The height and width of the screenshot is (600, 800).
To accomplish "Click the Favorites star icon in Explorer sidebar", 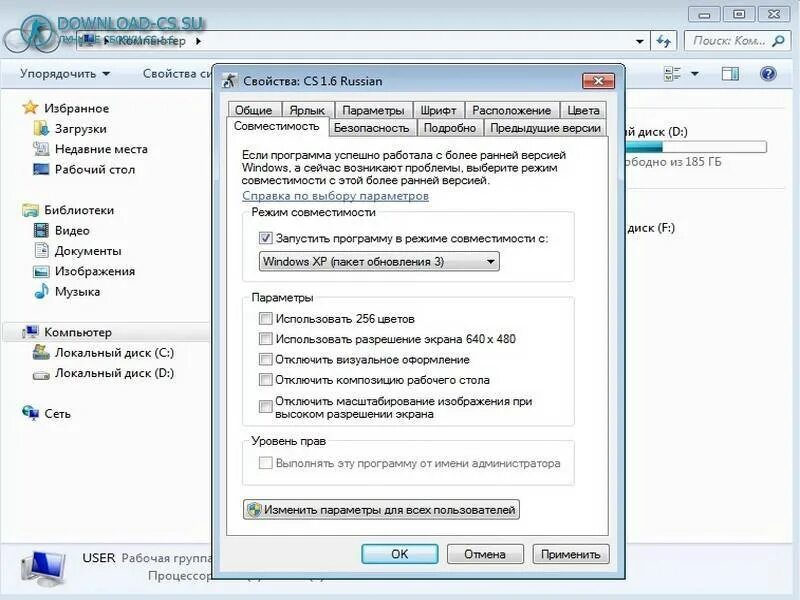I will (30, 108).
